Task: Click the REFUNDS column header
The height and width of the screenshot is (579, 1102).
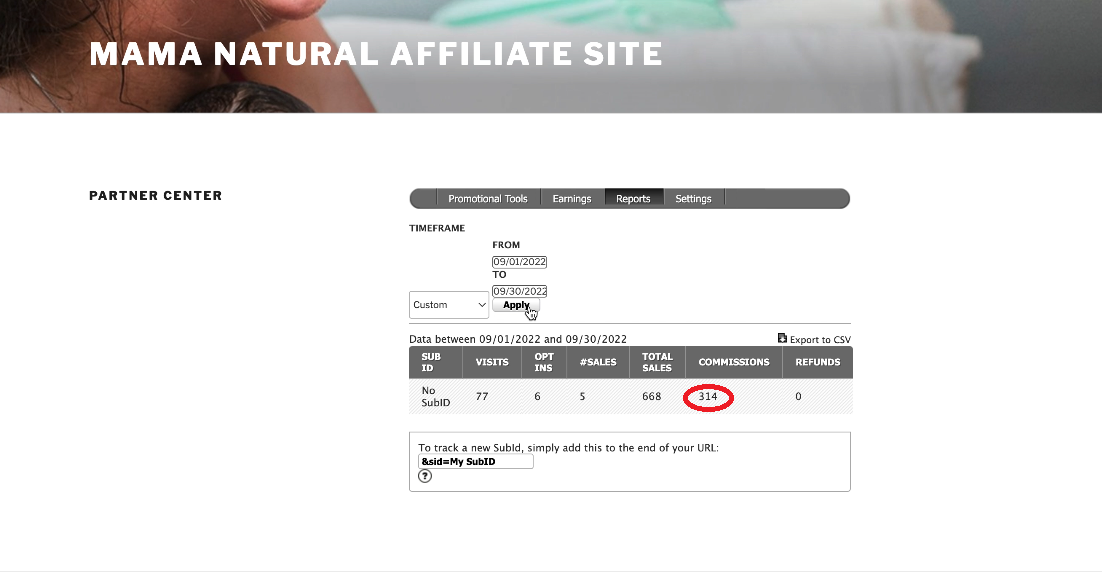Action: tap(817, 362)
